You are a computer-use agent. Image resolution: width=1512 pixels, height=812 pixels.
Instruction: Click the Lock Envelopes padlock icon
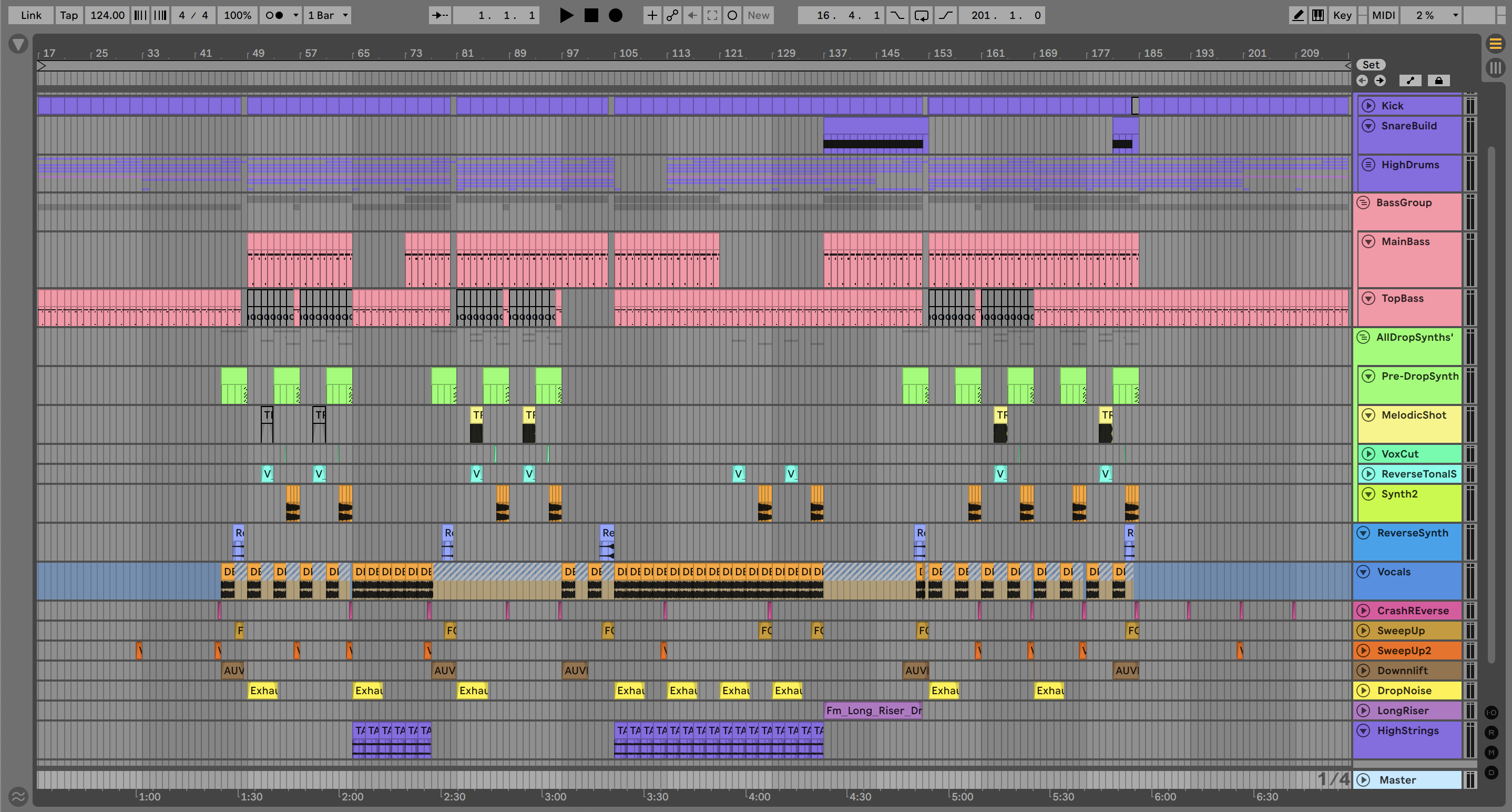coord(1438,80)
